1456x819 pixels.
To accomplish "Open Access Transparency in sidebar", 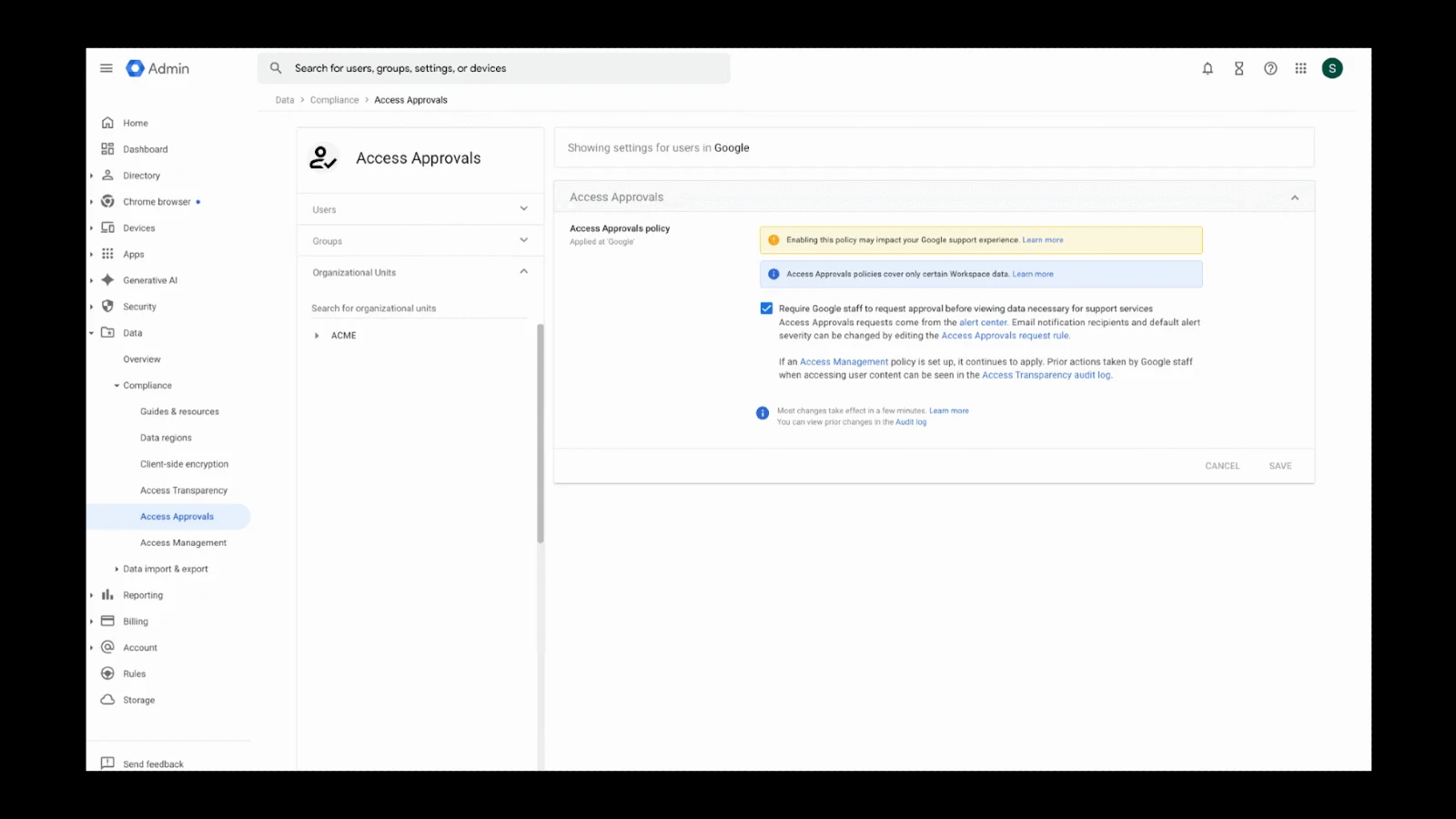I will point(183,490).
